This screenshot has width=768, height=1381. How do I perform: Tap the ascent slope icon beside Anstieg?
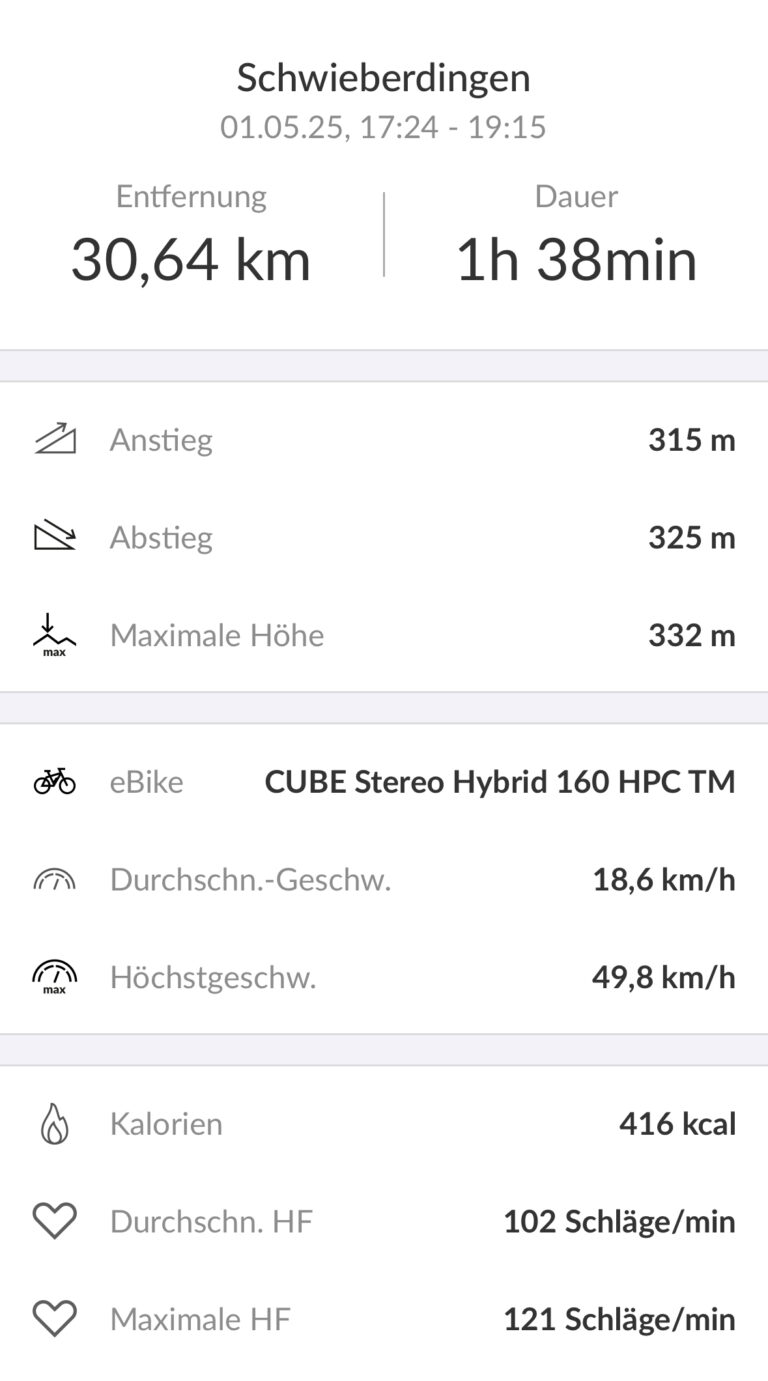coord(55,439)
